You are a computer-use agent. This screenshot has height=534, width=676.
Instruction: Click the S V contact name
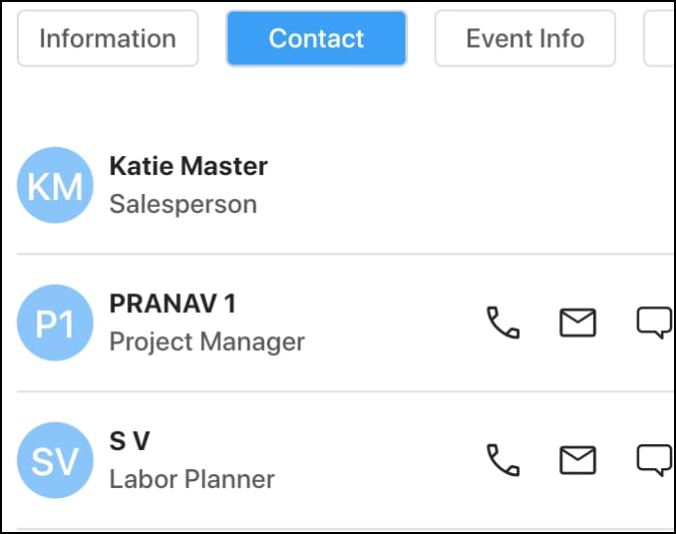[129, 441]
